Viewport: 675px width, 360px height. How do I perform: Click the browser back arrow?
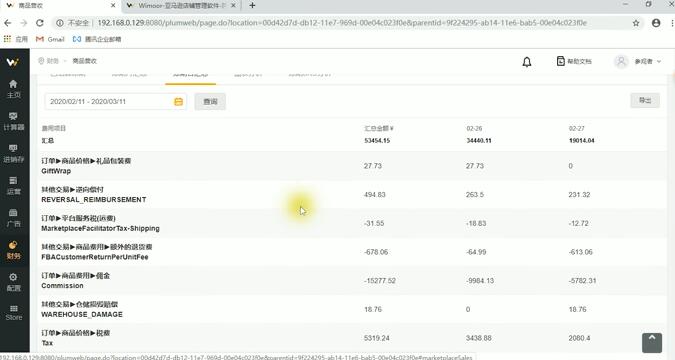pos(8,23)
